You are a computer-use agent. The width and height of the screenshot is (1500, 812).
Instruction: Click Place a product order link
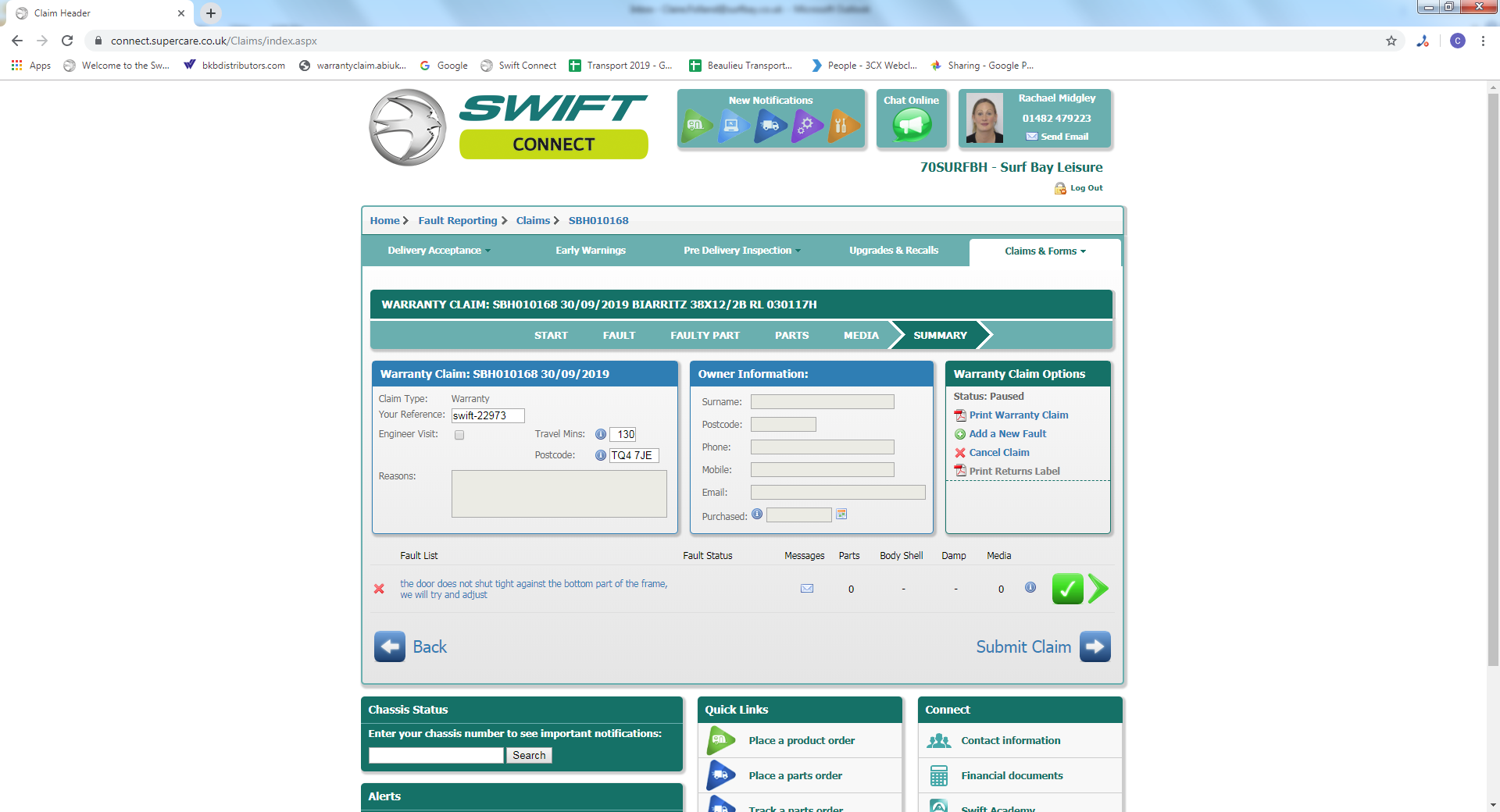802,740
